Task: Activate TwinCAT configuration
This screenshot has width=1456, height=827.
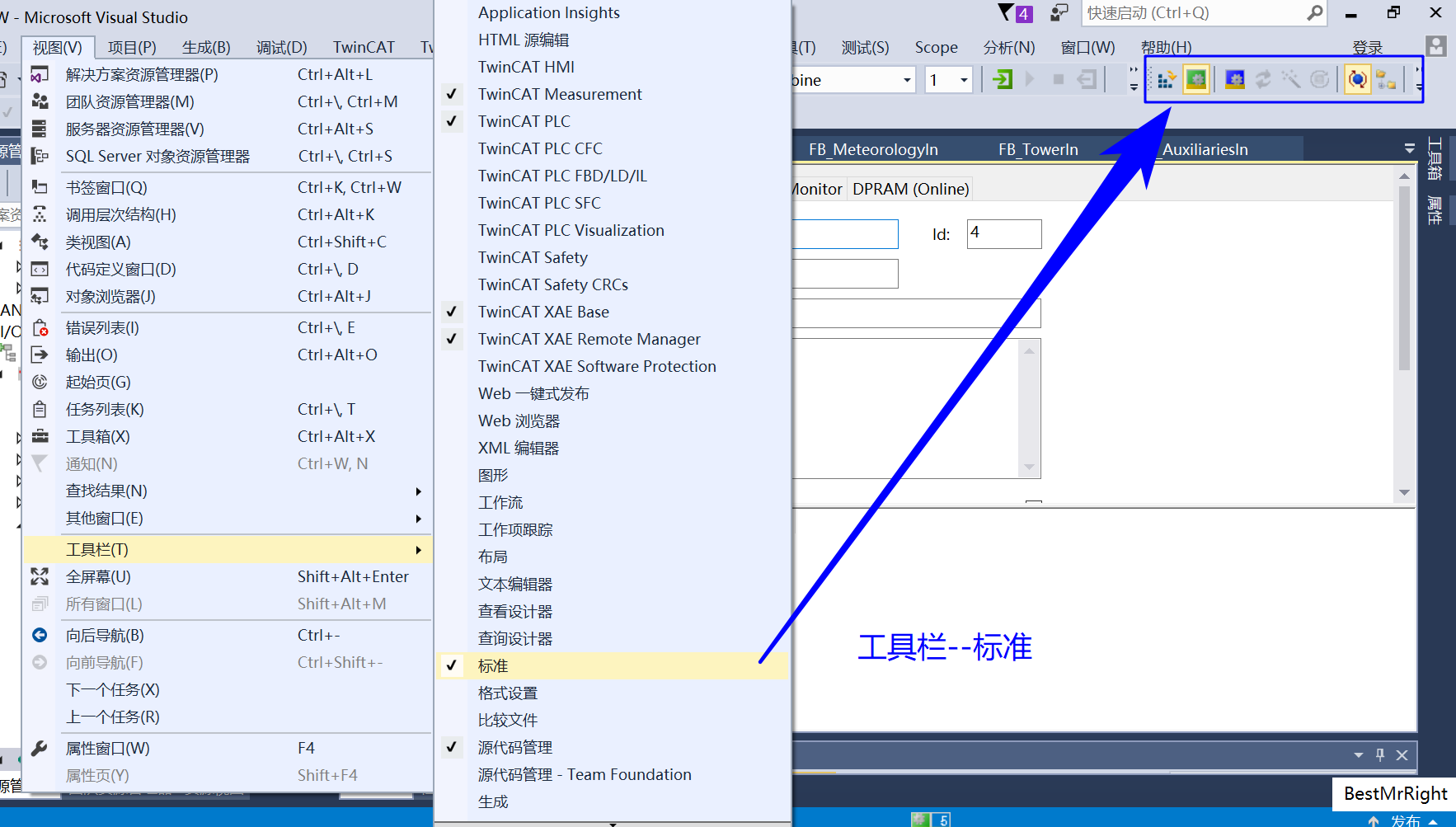Action: click(1166, 79)
